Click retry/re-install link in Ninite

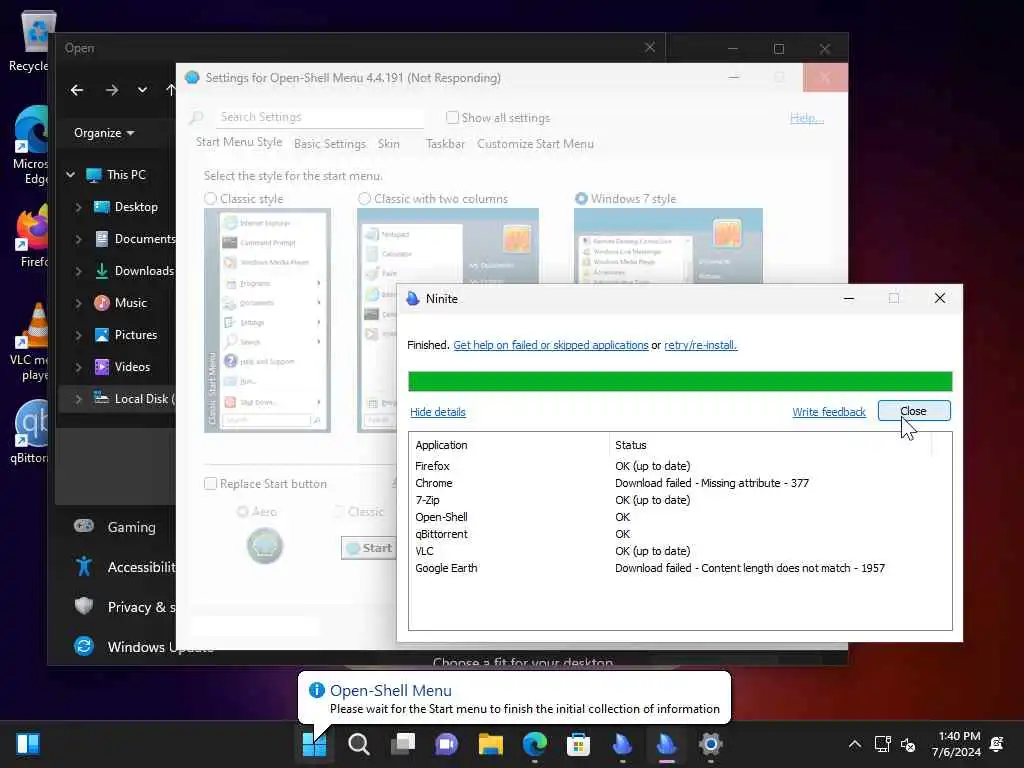coord(701,345)
